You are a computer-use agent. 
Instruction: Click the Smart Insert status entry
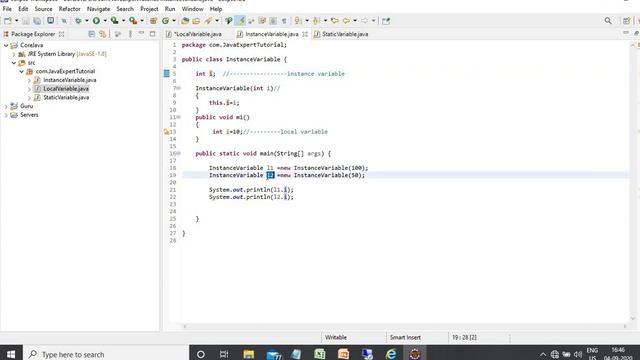[x=405, y=338]
